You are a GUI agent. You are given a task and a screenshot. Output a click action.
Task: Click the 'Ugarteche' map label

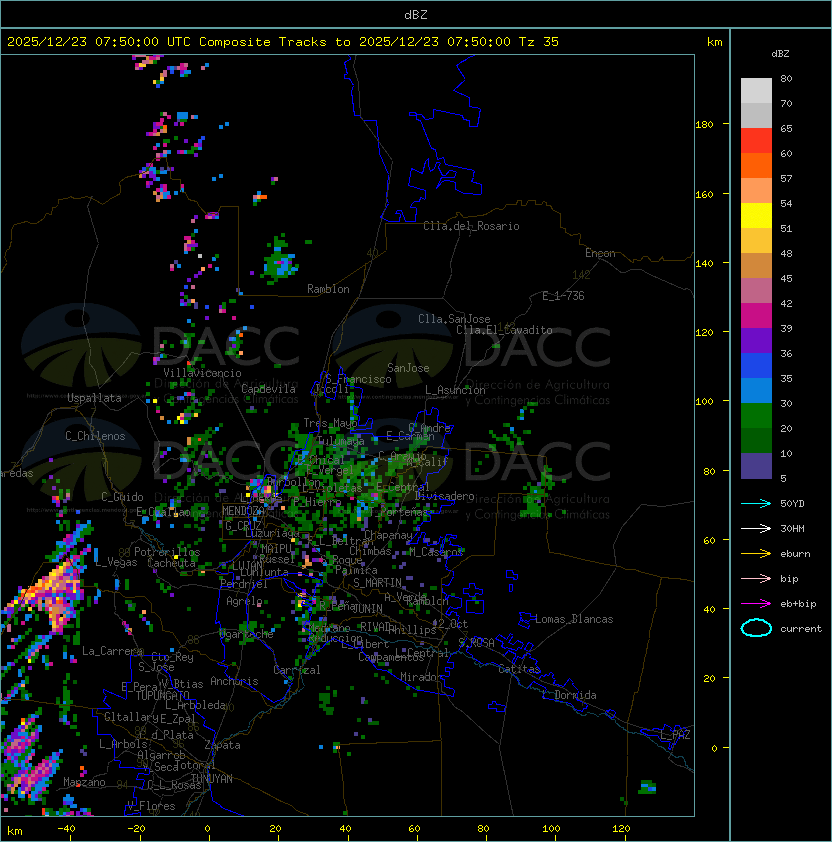(247, 634)
